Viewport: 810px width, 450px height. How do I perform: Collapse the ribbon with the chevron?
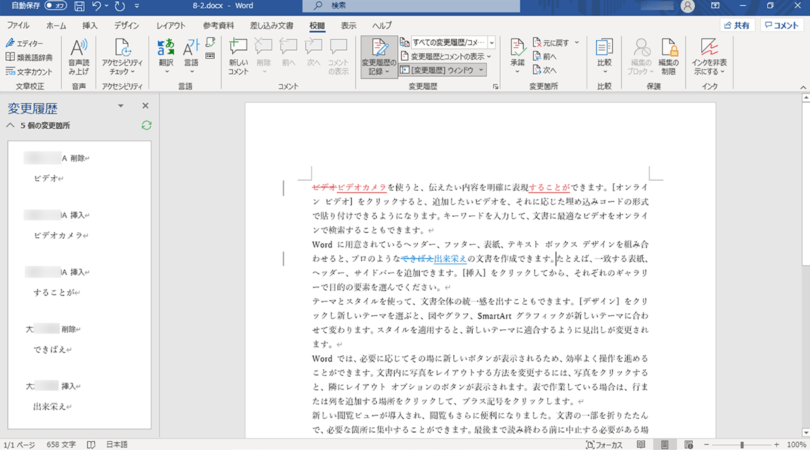tap(803, 87)
